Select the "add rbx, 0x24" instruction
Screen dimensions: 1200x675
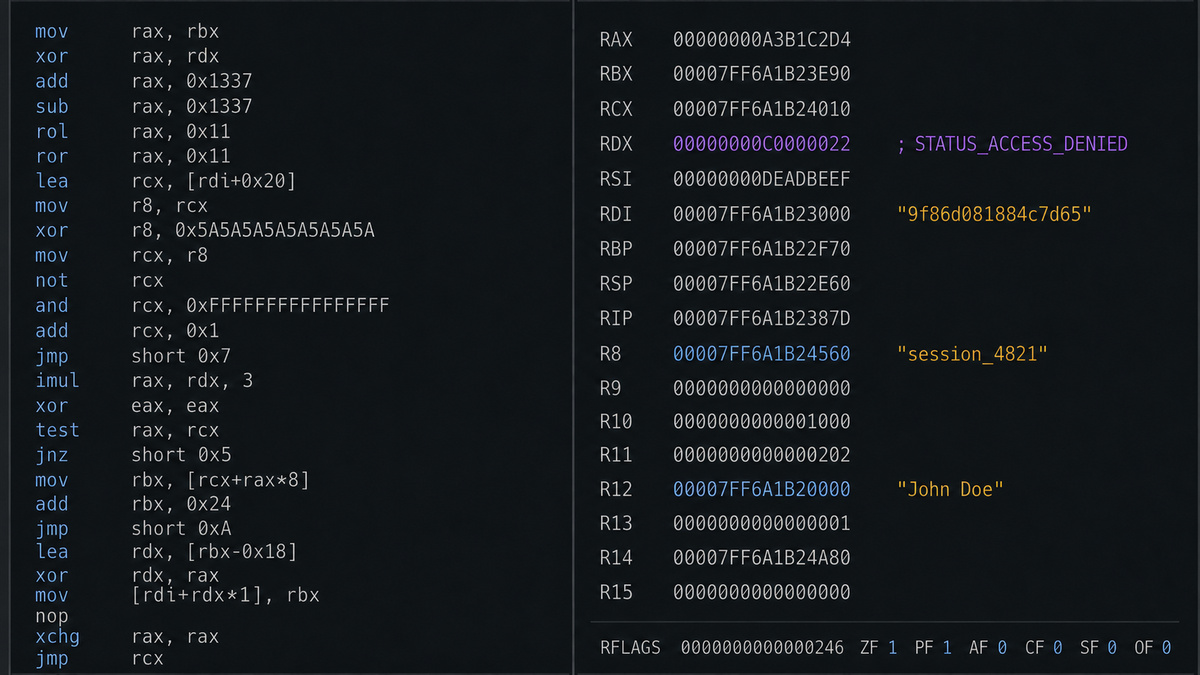point(133,504)
